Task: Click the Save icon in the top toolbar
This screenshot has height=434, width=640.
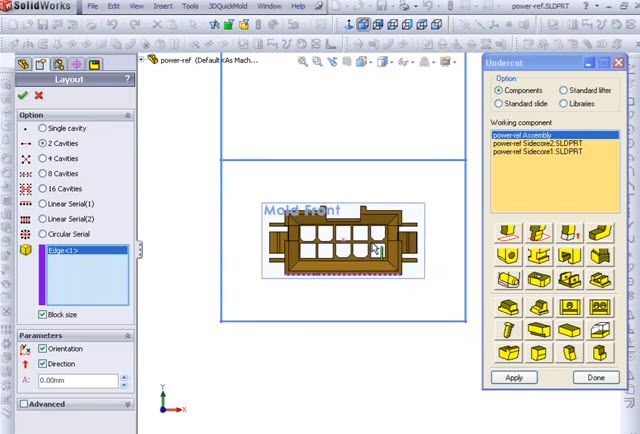Action: pyautogui.click(x=43, y=25)
